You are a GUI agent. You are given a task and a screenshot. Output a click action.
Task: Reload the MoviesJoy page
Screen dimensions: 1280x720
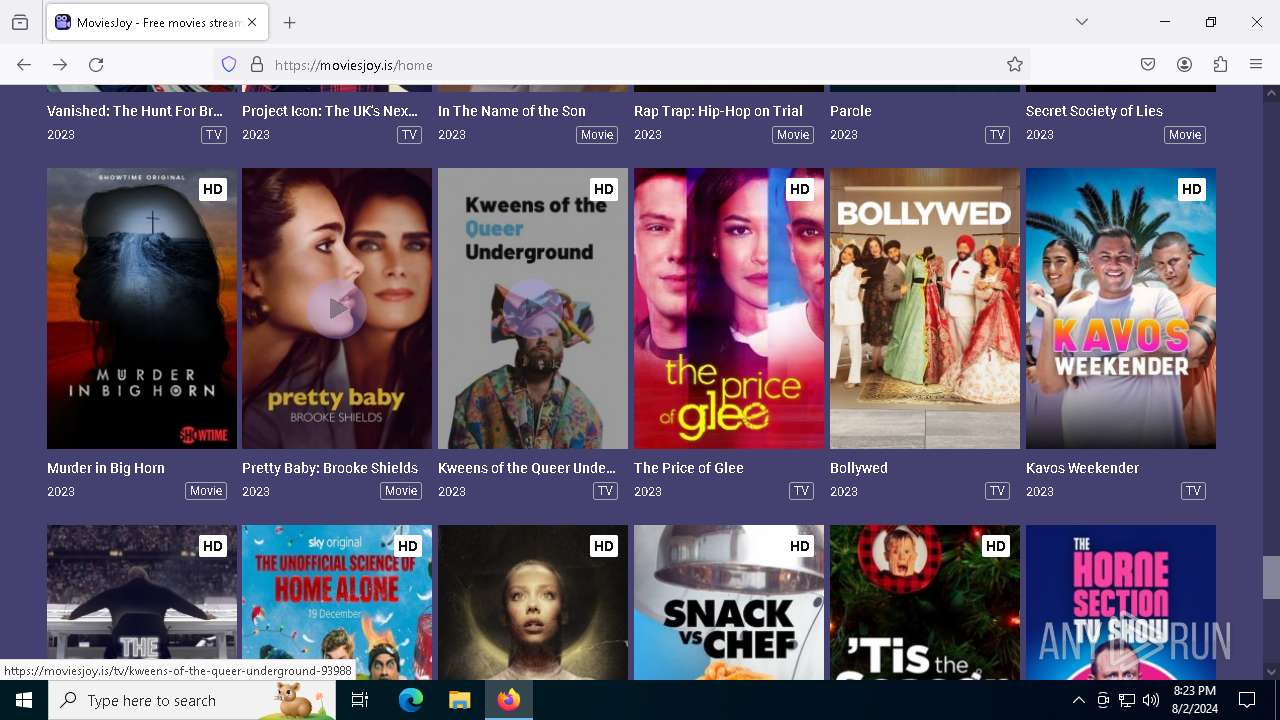[96, 65]
